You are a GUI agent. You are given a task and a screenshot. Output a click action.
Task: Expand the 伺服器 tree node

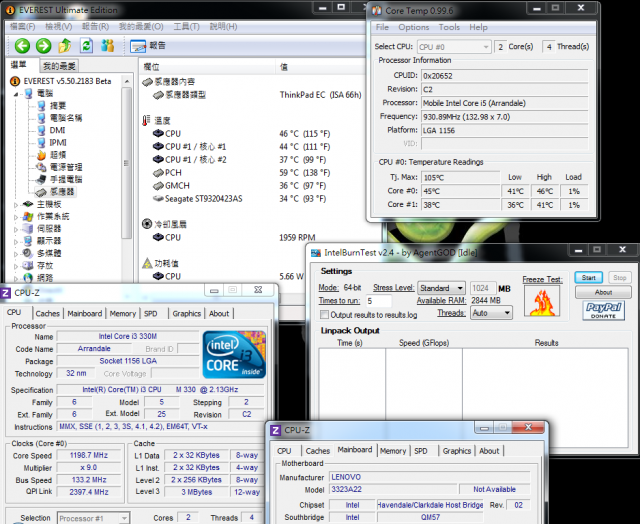pos(16,229)
